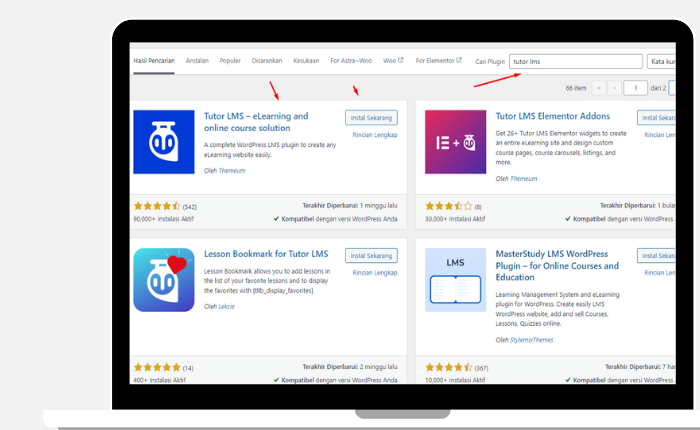Open the Andalan tab

pos(197,61)
